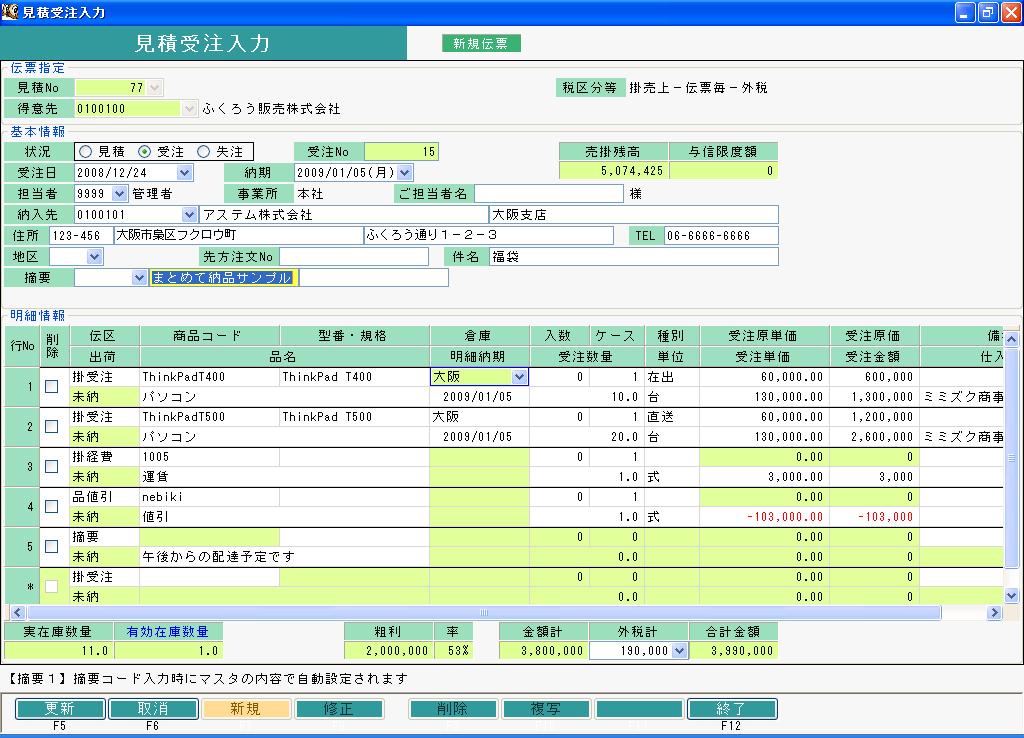Click the 新規伝票 status label
This screenshot has width=1024, height=738.
pos(481,43)
